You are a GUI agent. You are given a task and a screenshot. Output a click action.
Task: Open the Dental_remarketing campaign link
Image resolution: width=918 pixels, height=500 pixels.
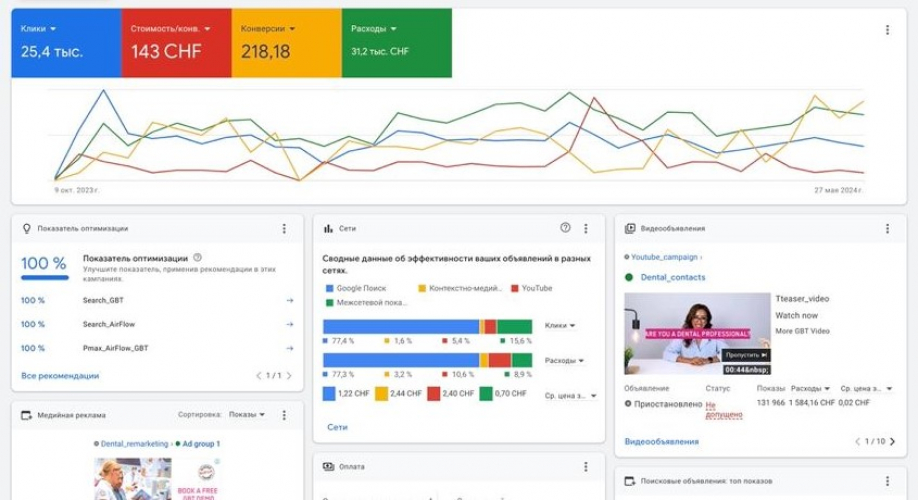tap(134, 444)
